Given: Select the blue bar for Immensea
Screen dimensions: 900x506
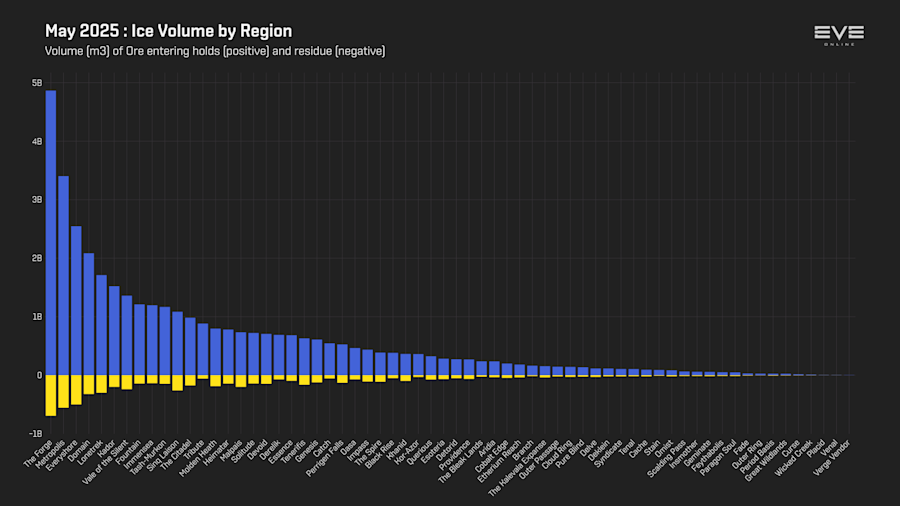Looking at the screenshot, I should 152,340.
